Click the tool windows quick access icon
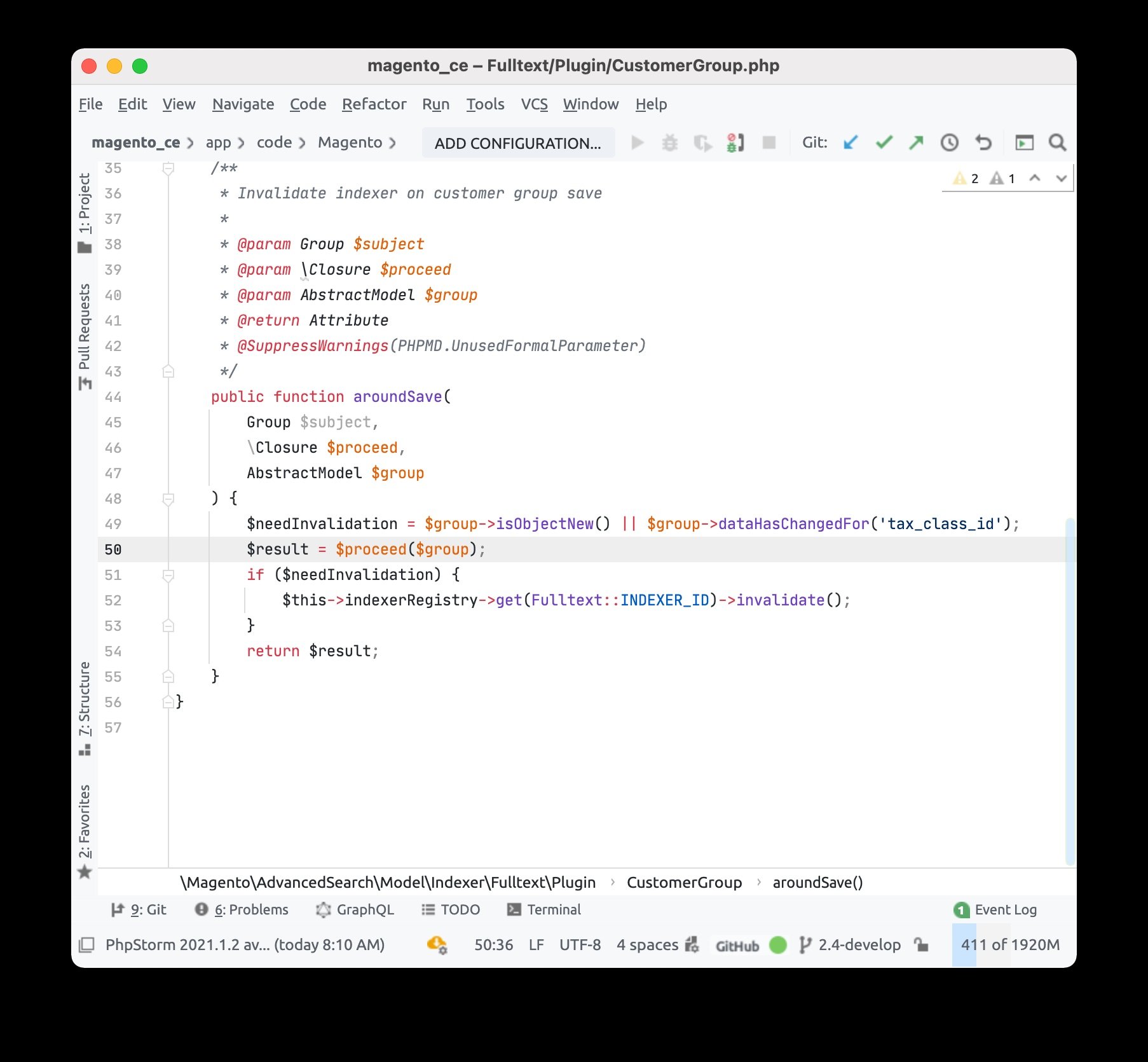Screen dimensions: 1148x1062 pyautogui.click(x=86, y=945)
